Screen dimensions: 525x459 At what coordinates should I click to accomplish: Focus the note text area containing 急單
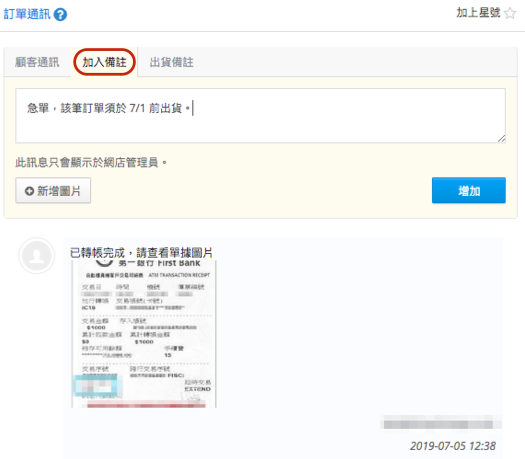pyautogui.click(x=260, y=116)
